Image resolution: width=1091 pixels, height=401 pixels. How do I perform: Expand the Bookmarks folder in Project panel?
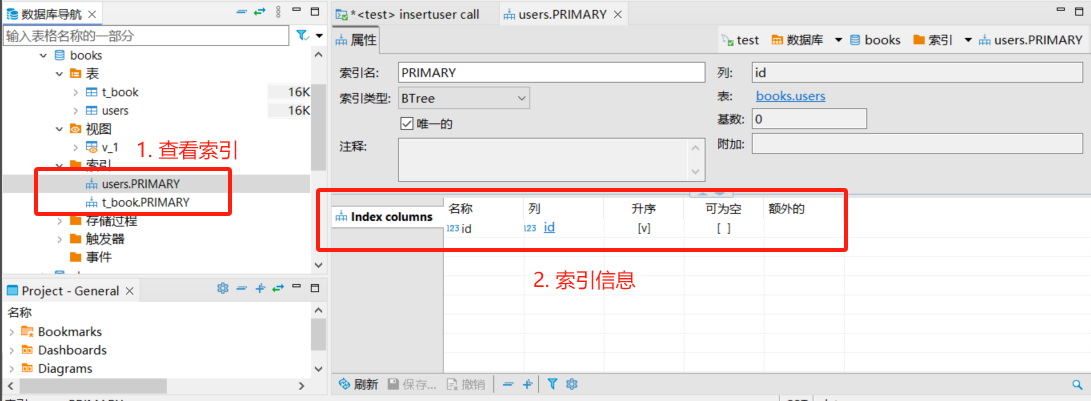[x=12, y=332]
